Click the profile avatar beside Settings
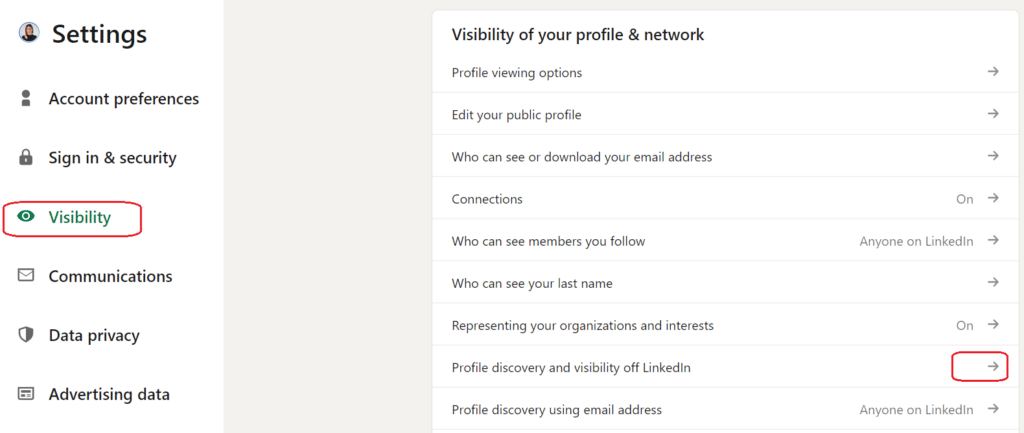The image size is (1024, 433). (29, 32)
